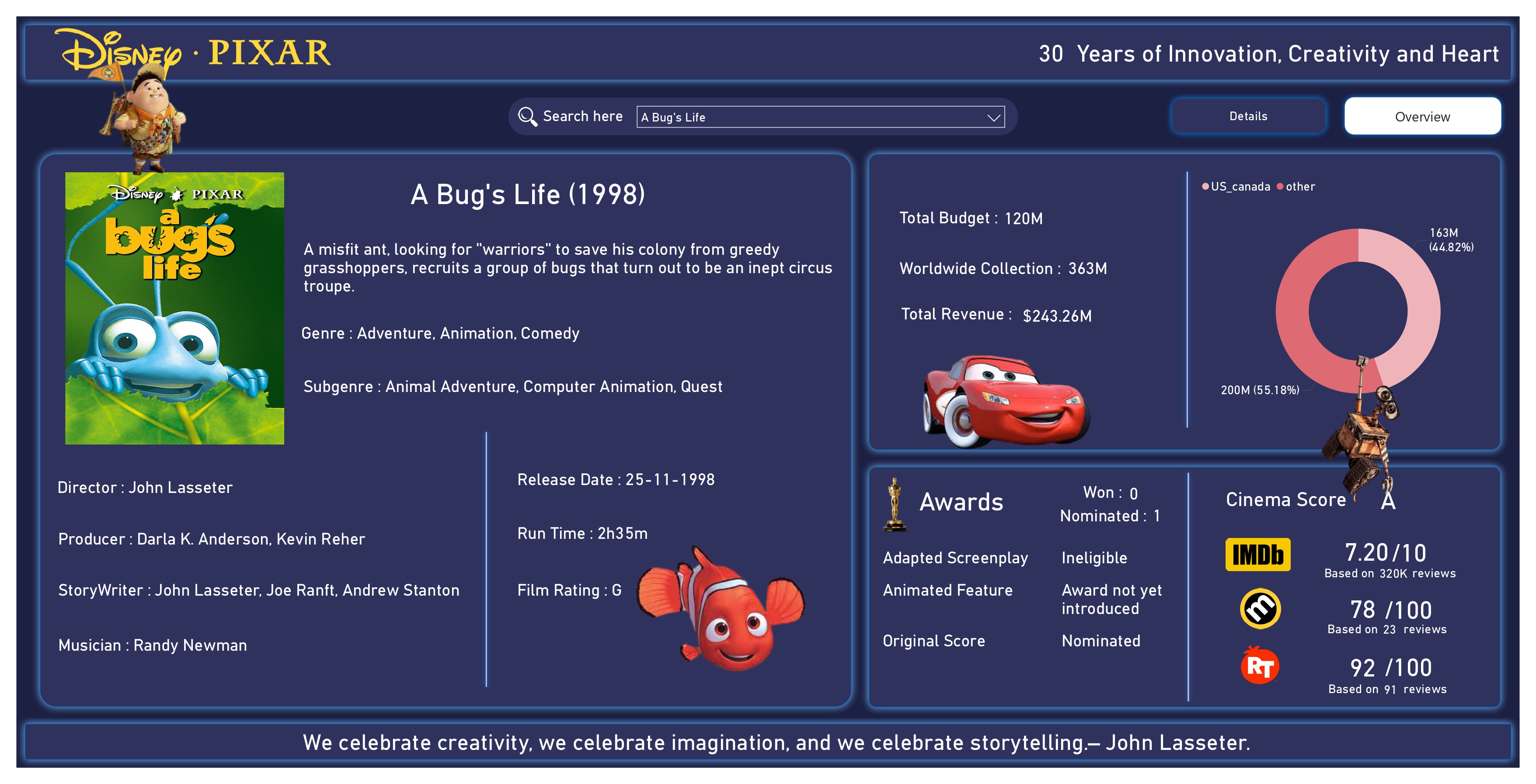Open the A Bug's Life poster
Screen dimensions: 1536x784
[175, 308]
